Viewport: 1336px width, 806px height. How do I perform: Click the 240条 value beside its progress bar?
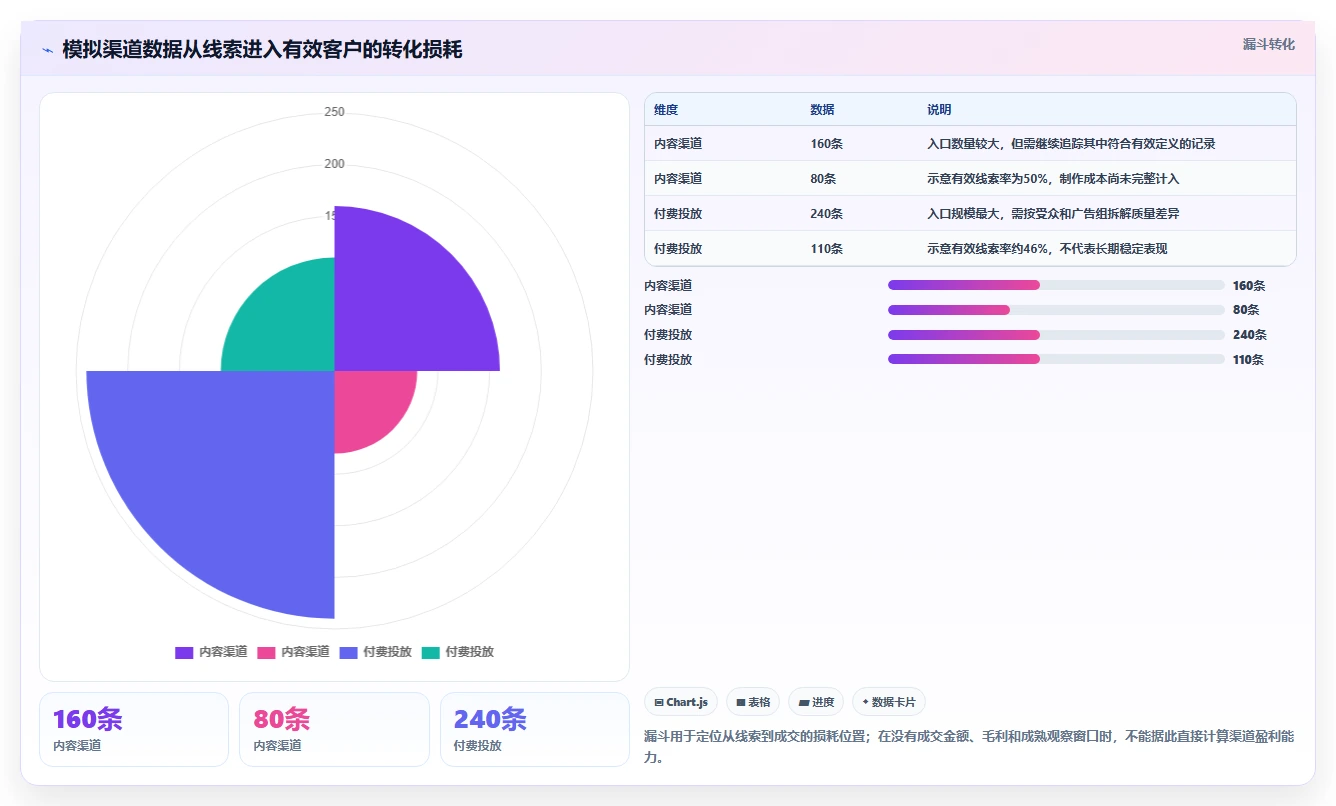[x=1249, y=335]
